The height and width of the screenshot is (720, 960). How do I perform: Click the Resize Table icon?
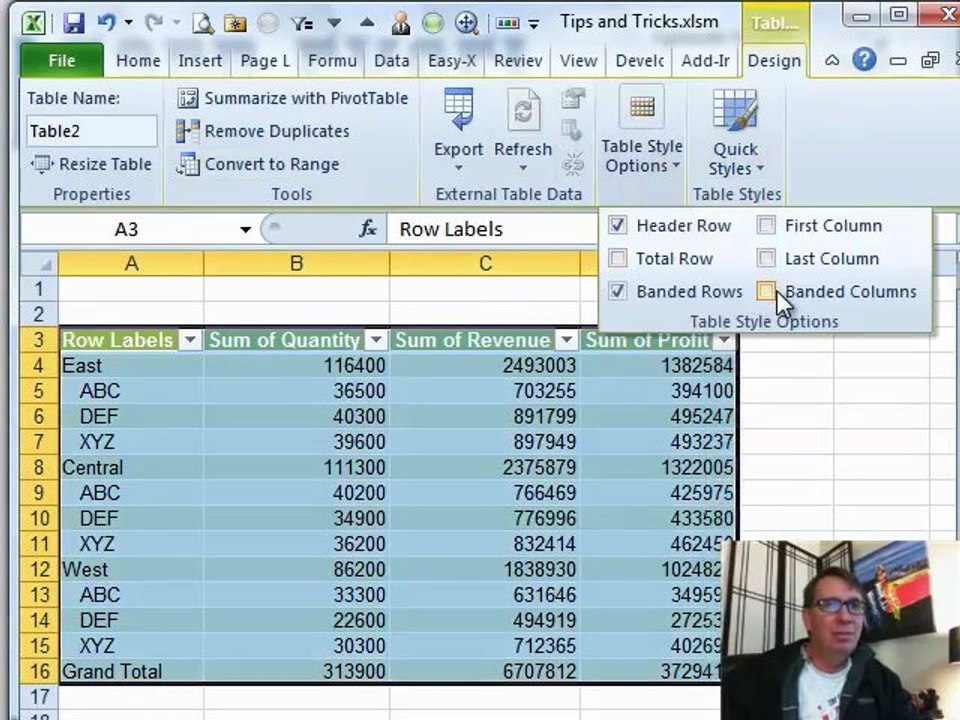click(42, 164)
